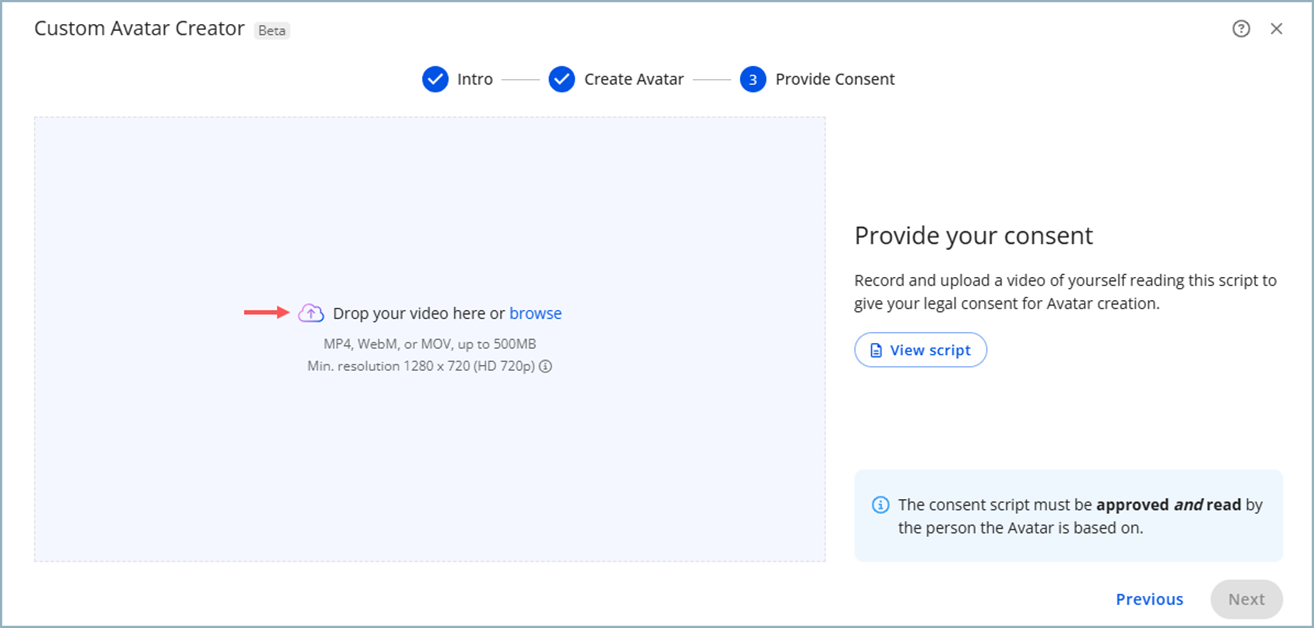The height and width of the screenshot is (628, 1314).
Task: Open the View script button
Action: coord(920,350)
